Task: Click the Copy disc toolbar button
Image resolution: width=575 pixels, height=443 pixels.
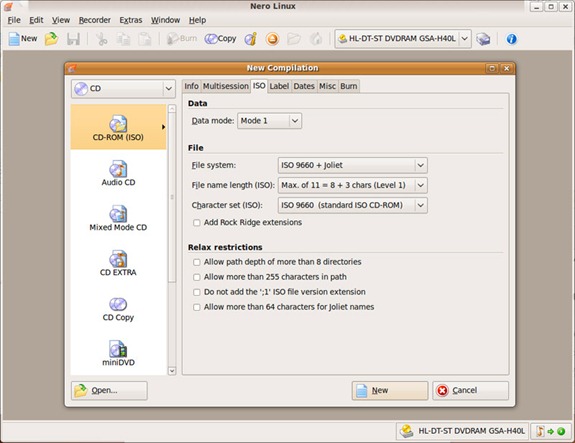Action: click(x=220, y=39)
